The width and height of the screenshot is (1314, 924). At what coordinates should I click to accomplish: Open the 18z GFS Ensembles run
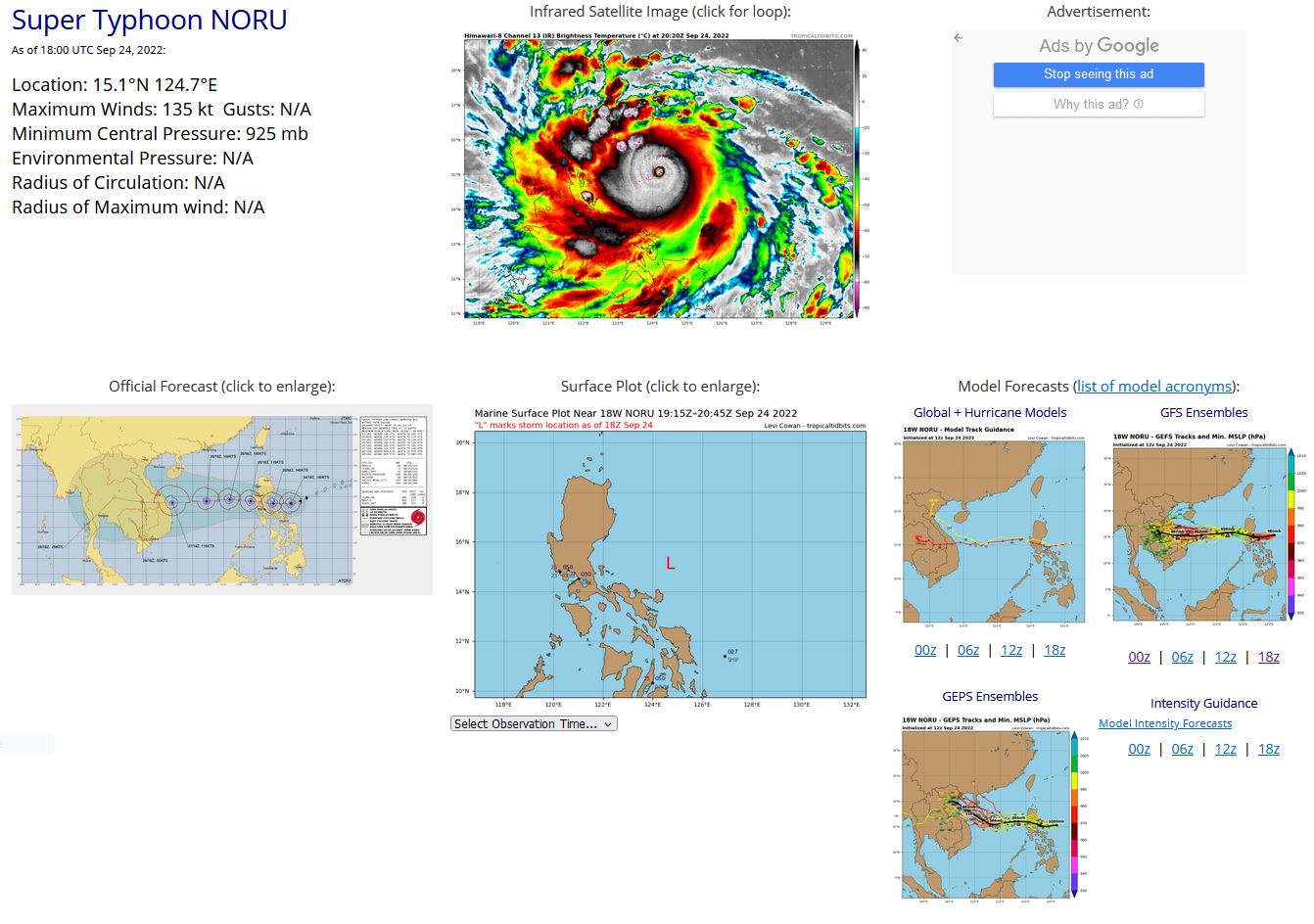(1269, 657)
